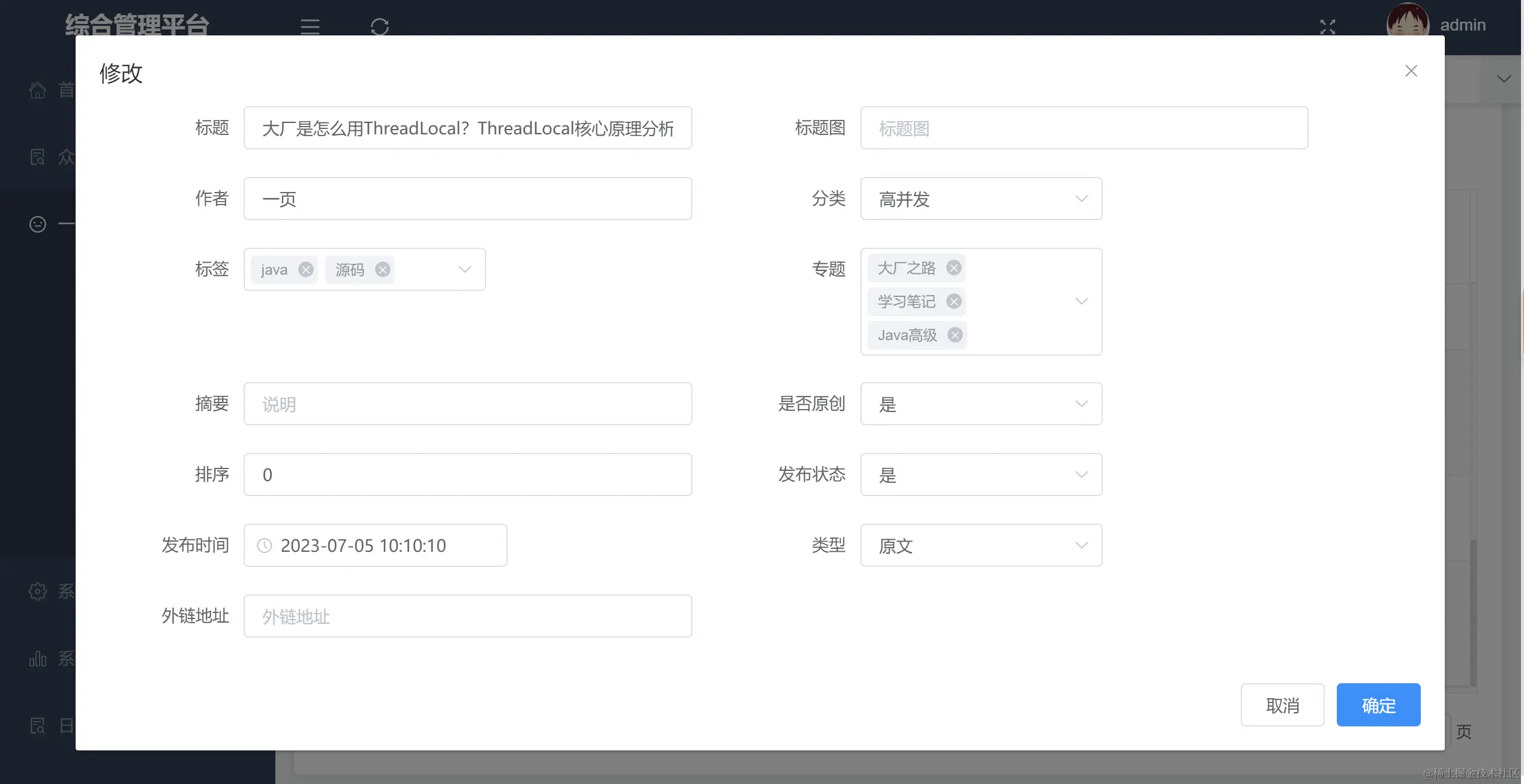Click the admin avatar in the top bar
Screen dimensions: 1524x784
[x=1408, y=25]
